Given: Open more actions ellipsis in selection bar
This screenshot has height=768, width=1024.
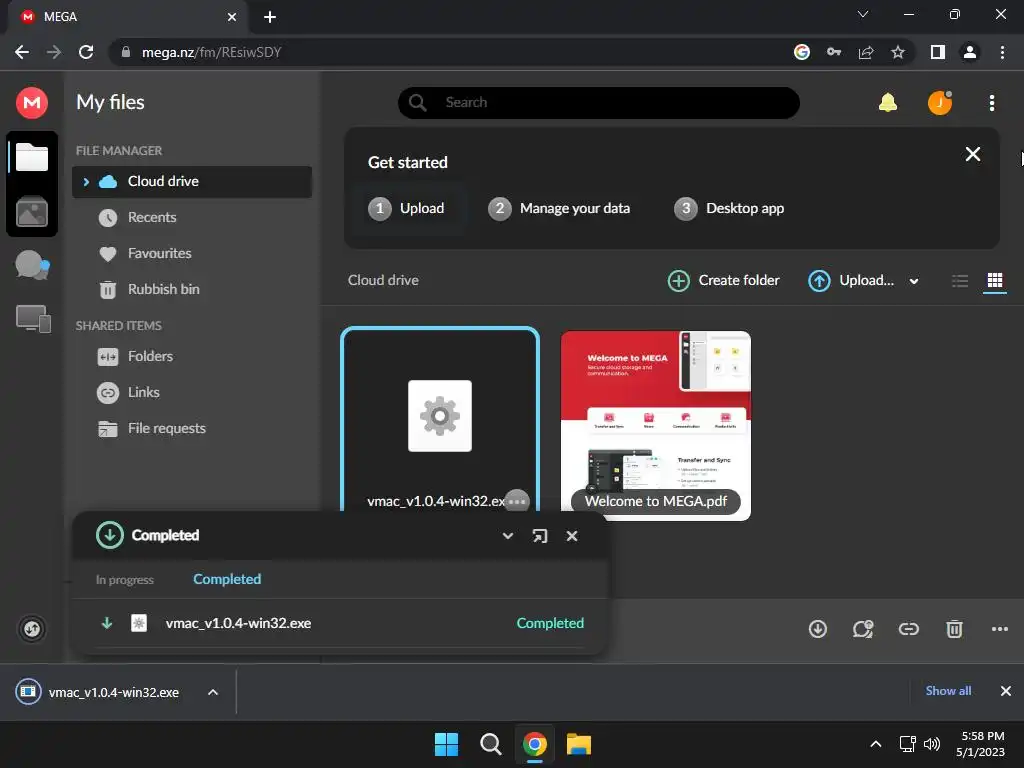Looking at the screenshot, I should coord(999,629).
